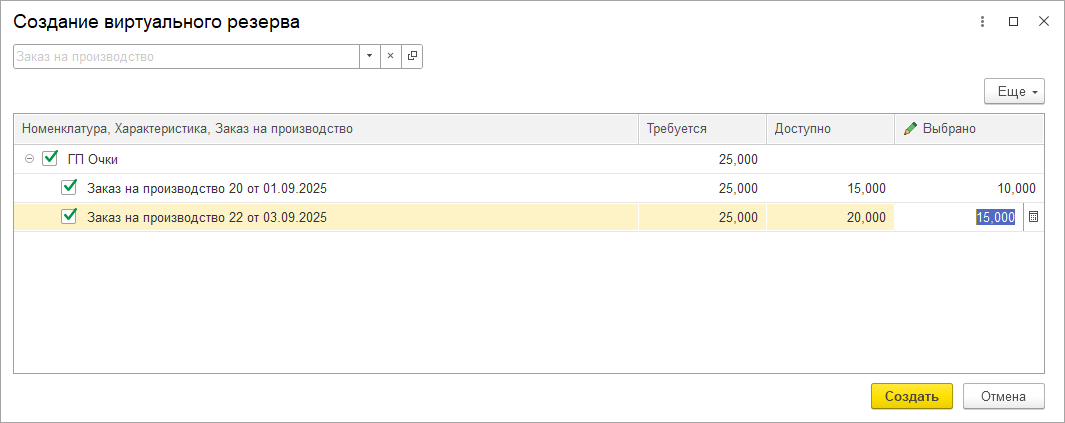
Task: Open the Еще menu
Action: pos(1014,92)
